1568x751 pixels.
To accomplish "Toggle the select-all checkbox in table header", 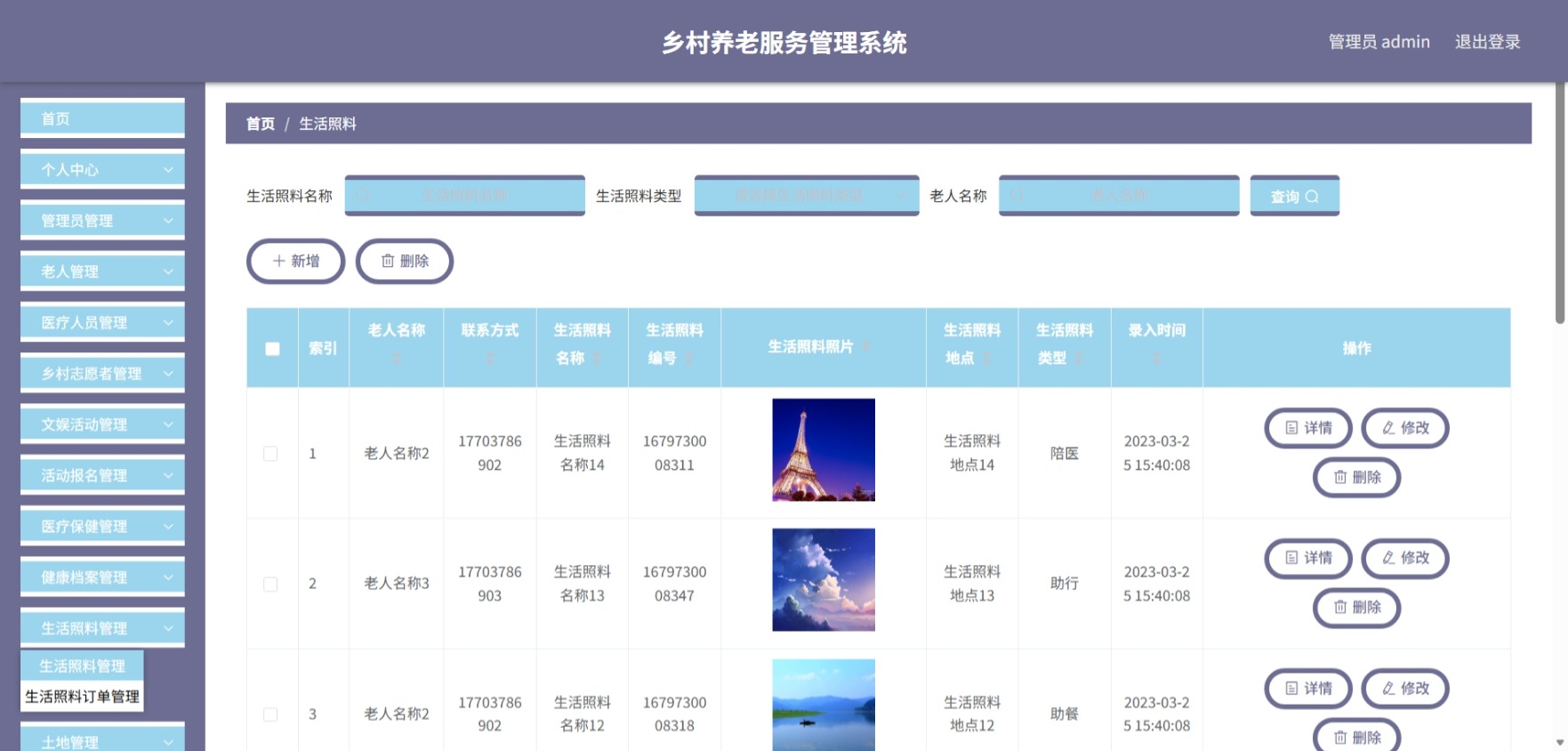I will (x=272, y=349).
